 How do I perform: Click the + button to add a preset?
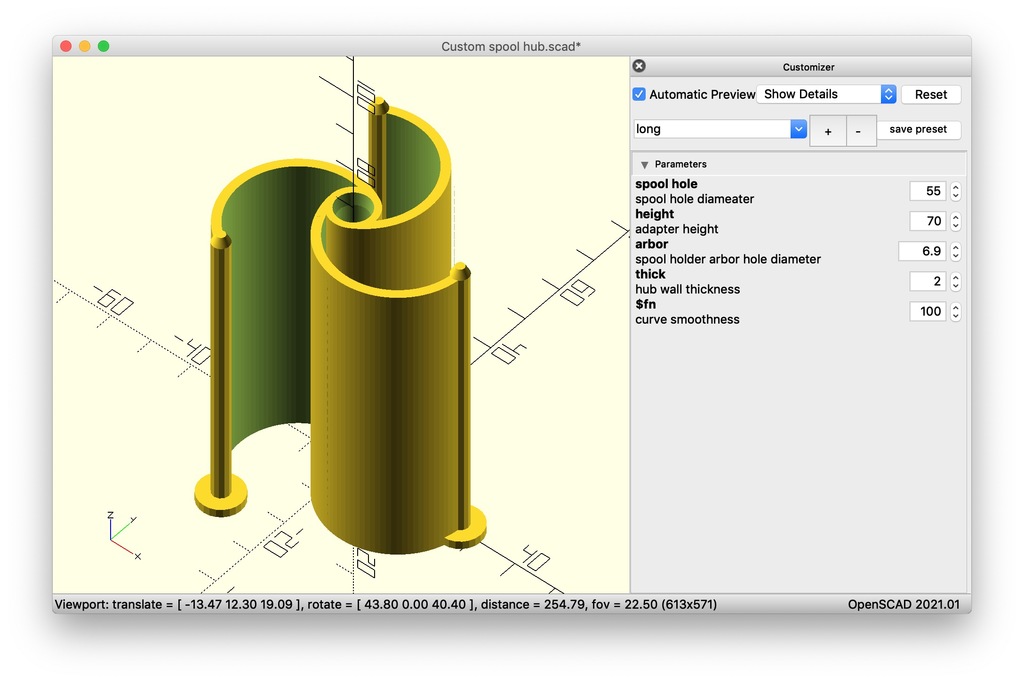827,131
